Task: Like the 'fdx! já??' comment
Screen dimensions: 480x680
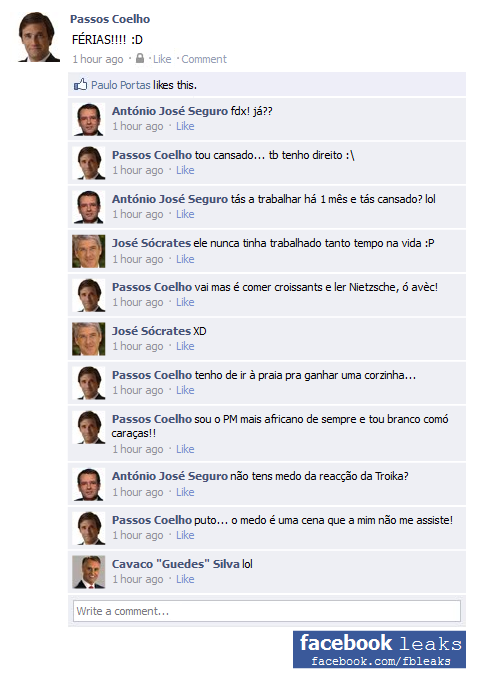Action: pyautogui.click(x=185, y=126)
